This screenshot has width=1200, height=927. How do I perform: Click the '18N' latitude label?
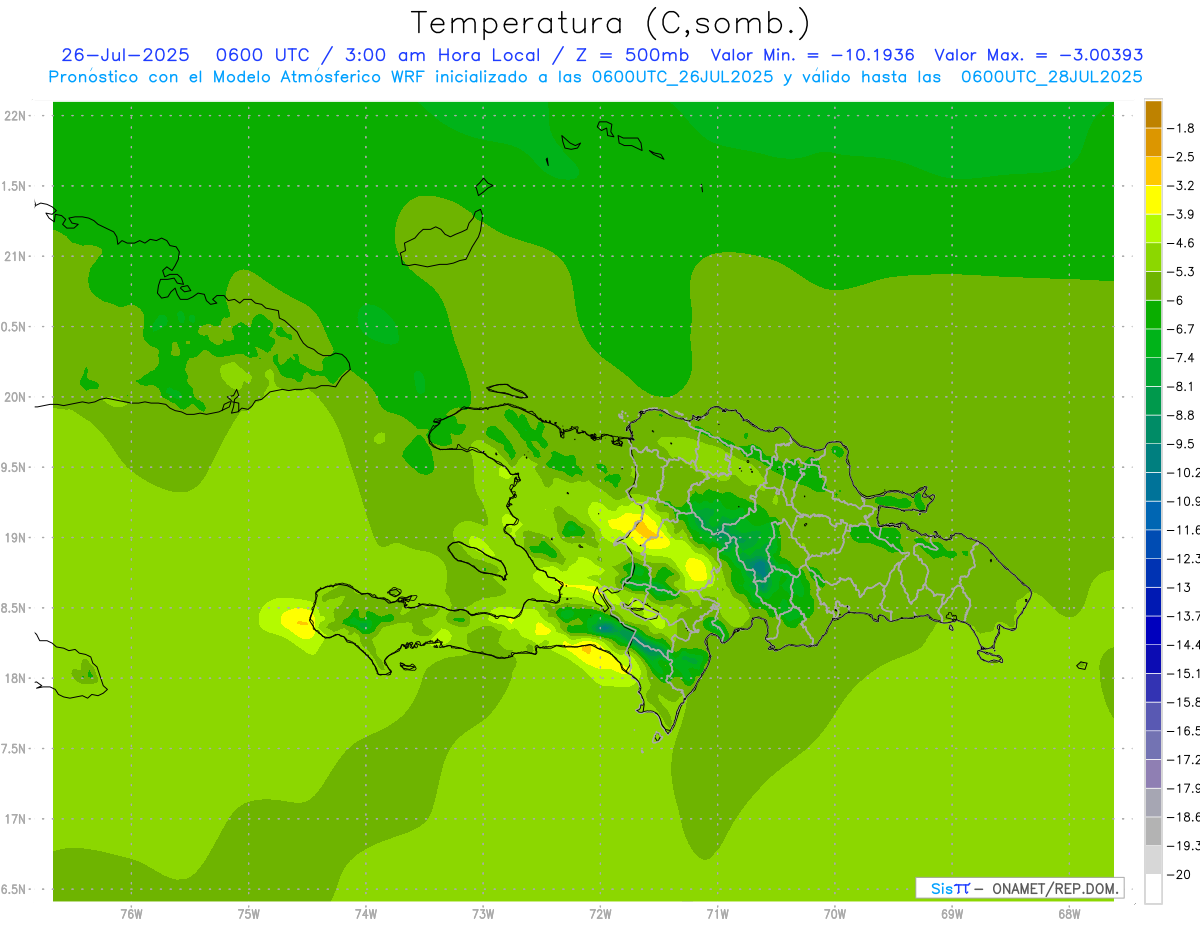coord(16,678)
